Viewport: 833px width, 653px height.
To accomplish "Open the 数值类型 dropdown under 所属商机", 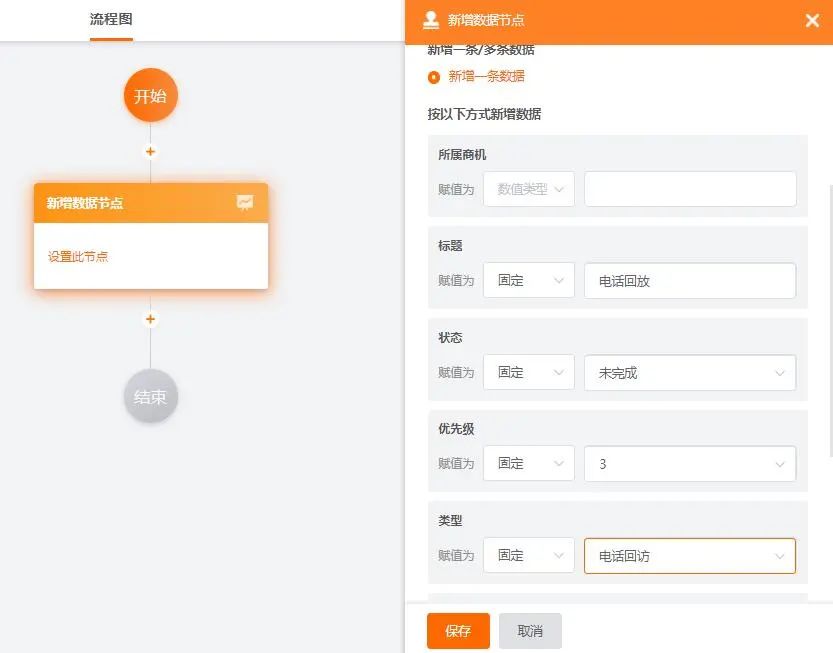I will pos(529,189).
